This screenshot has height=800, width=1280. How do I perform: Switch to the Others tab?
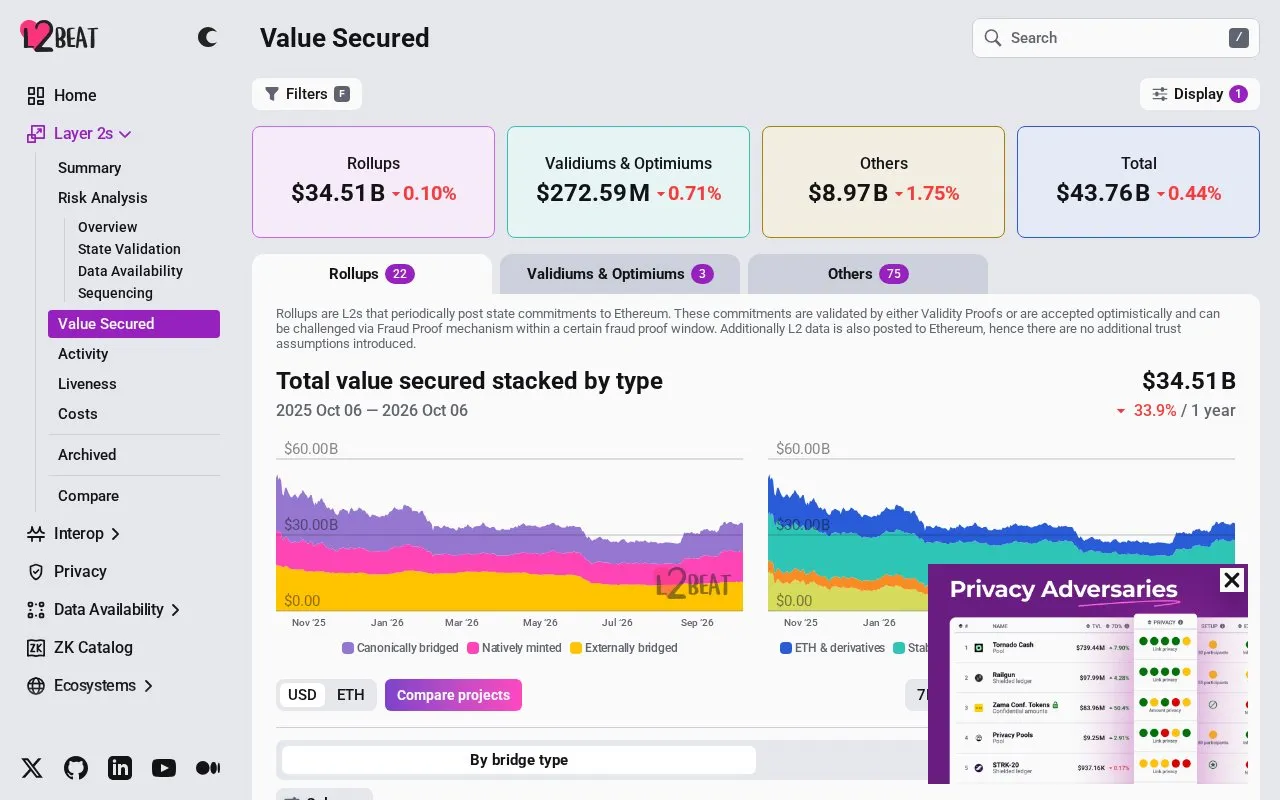868,274
